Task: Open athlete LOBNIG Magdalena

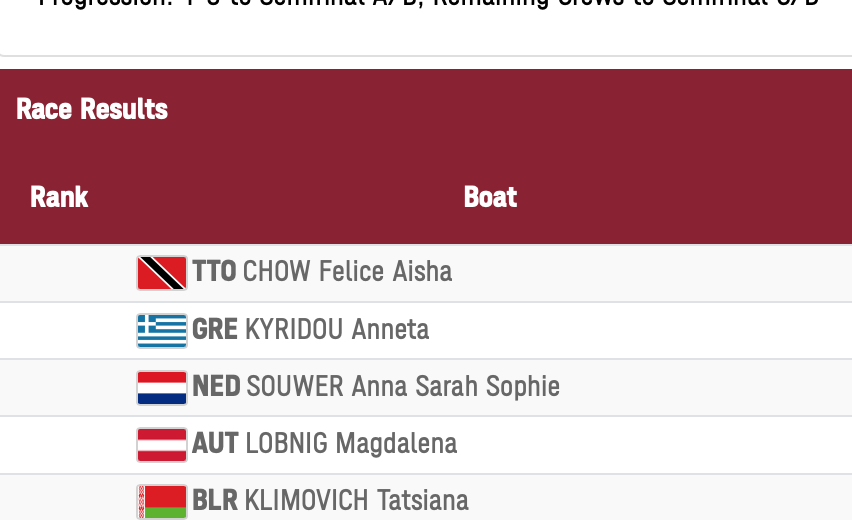Action: click(351, 443)
